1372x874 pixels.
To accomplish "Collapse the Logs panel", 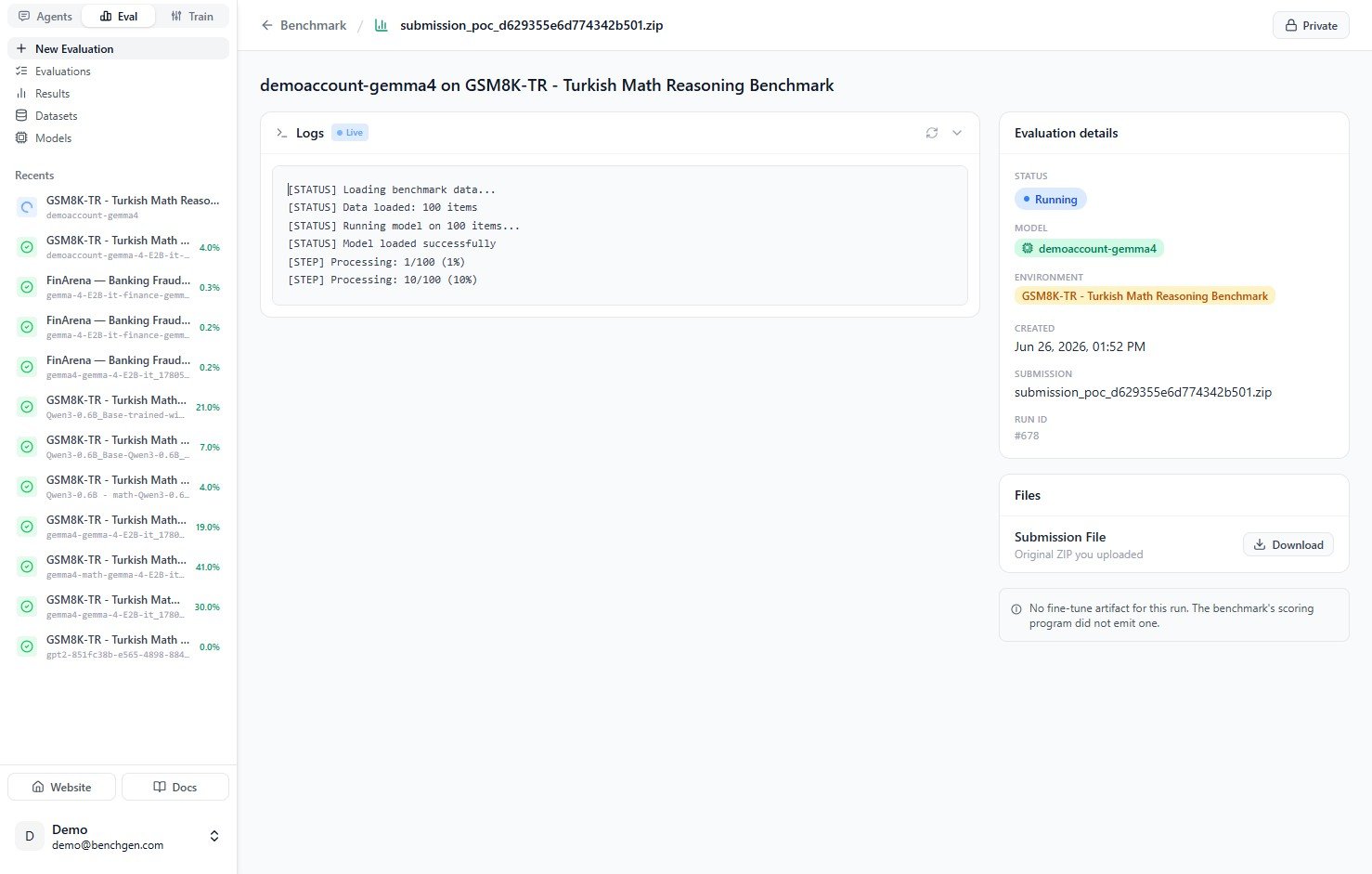I will click(x=957, y=133).
